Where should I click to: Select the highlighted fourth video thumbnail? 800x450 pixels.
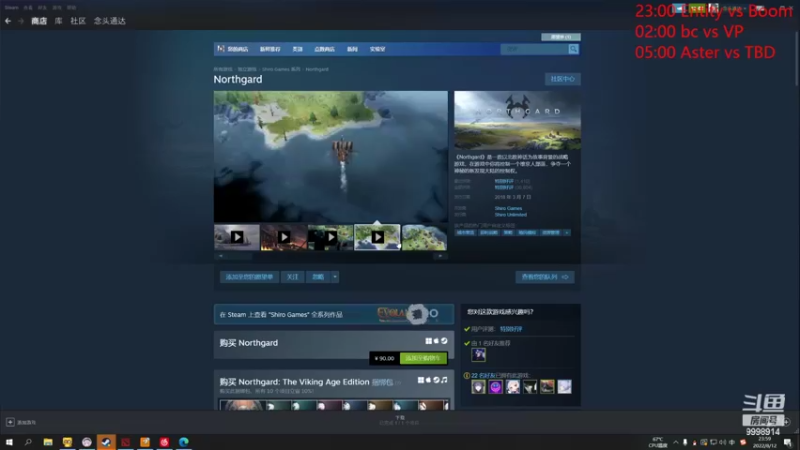point(378,237)
